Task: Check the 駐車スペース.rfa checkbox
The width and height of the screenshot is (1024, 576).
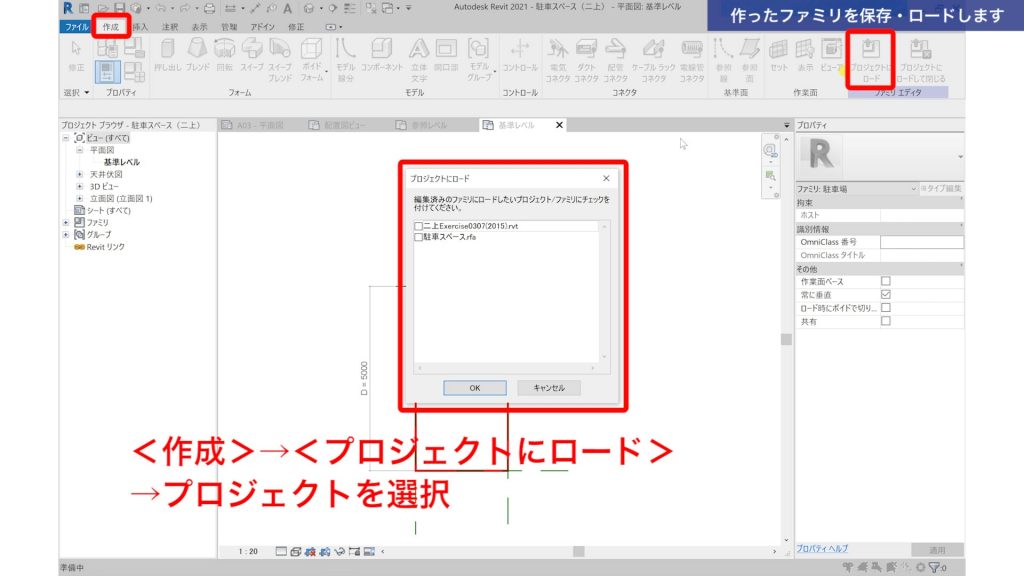Action: (x=418, y=238)
